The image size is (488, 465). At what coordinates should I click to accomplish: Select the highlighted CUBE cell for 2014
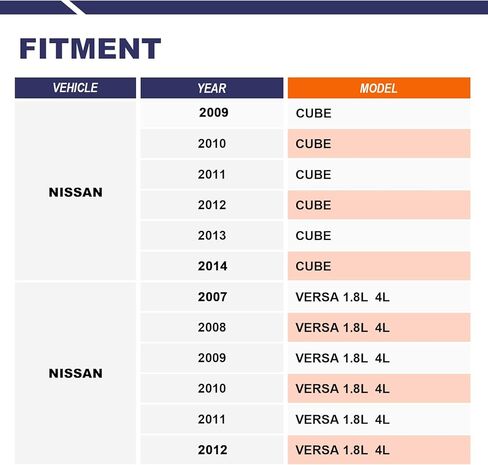point(379,266)
